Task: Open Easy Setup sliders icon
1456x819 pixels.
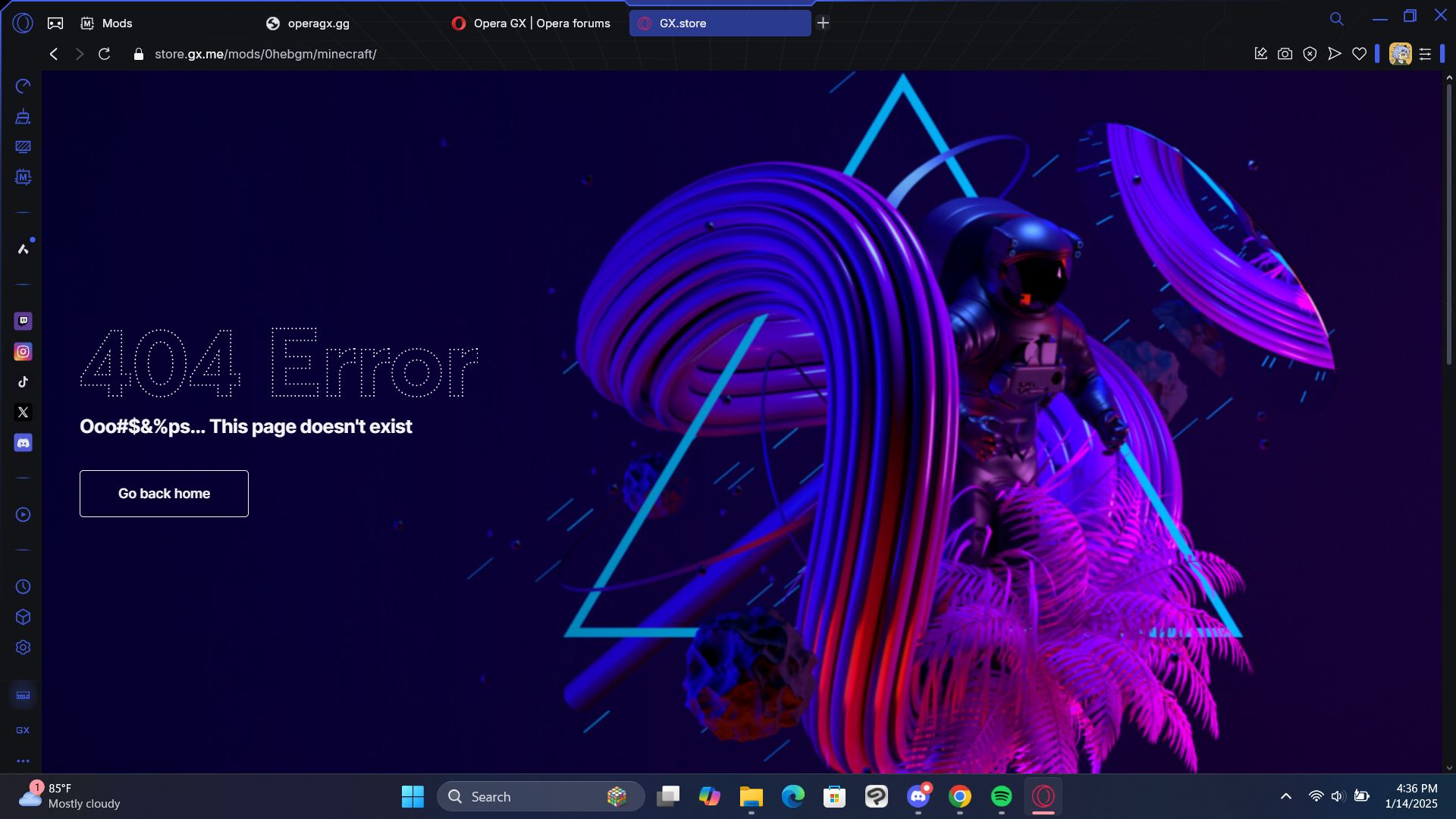Action: pyautogui.click(x=1426, y=54)
